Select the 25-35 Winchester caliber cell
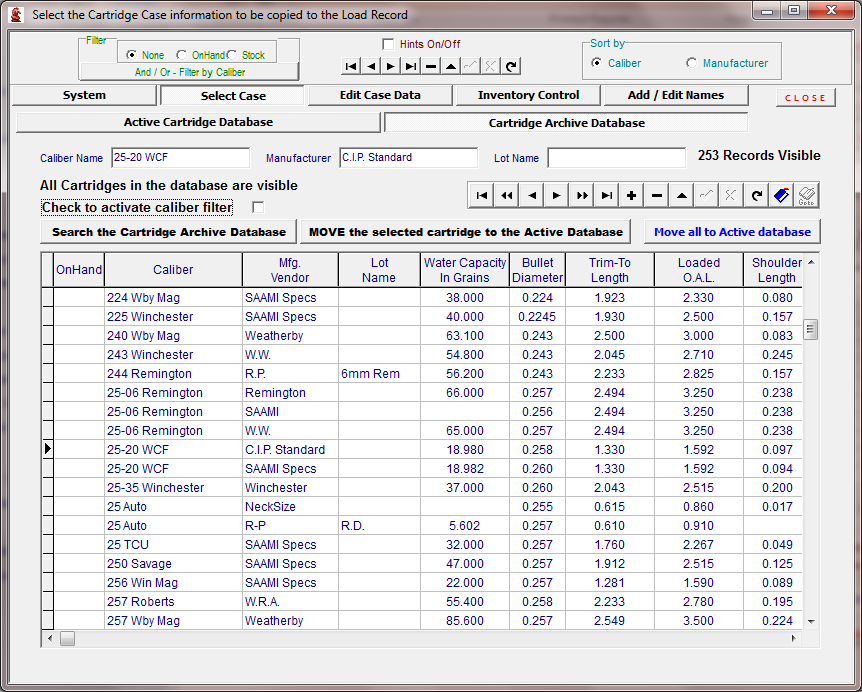The width and height of the screenshot is (862, 692). coord(173,488)
